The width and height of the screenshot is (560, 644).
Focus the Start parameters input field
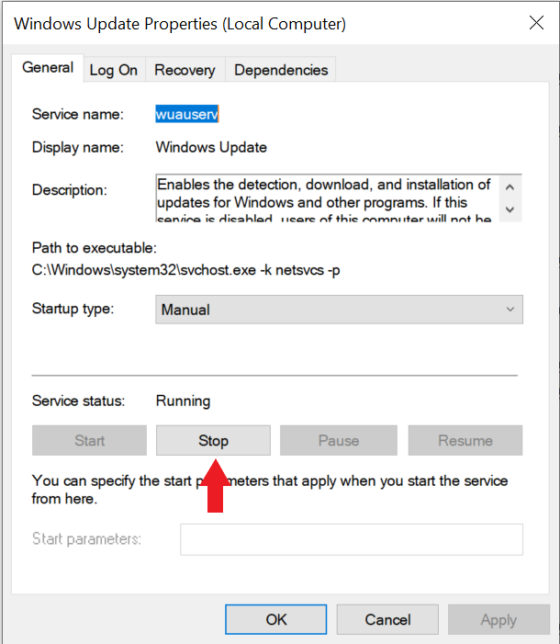351,539
